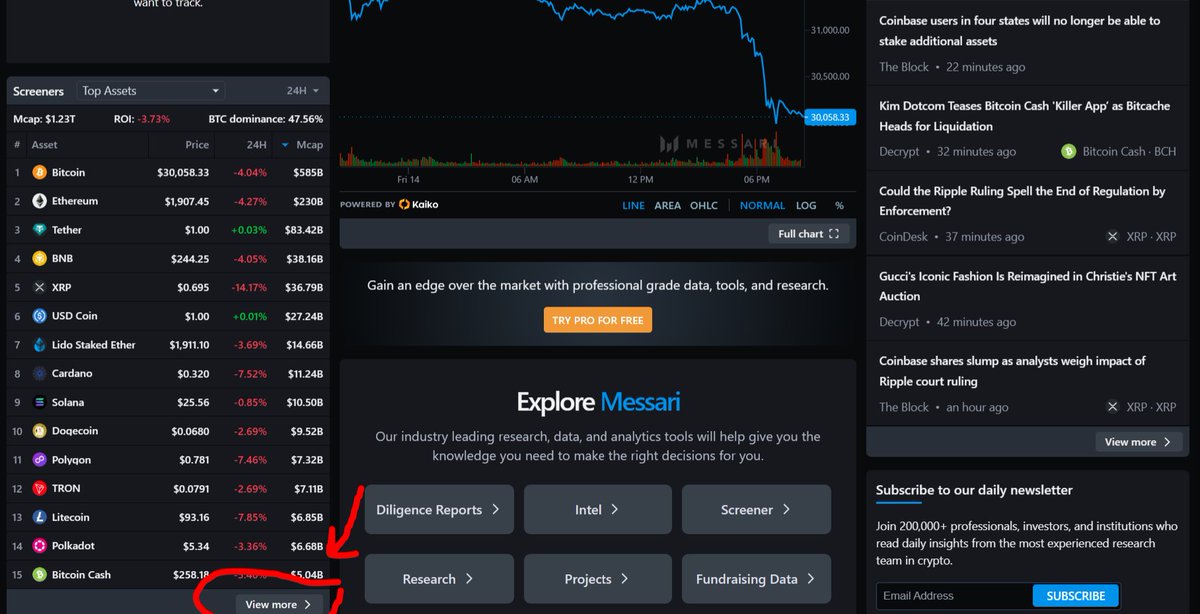
Task: Click the XRP tag icon beside Coinbase shares article
Action: point(1112,407)
